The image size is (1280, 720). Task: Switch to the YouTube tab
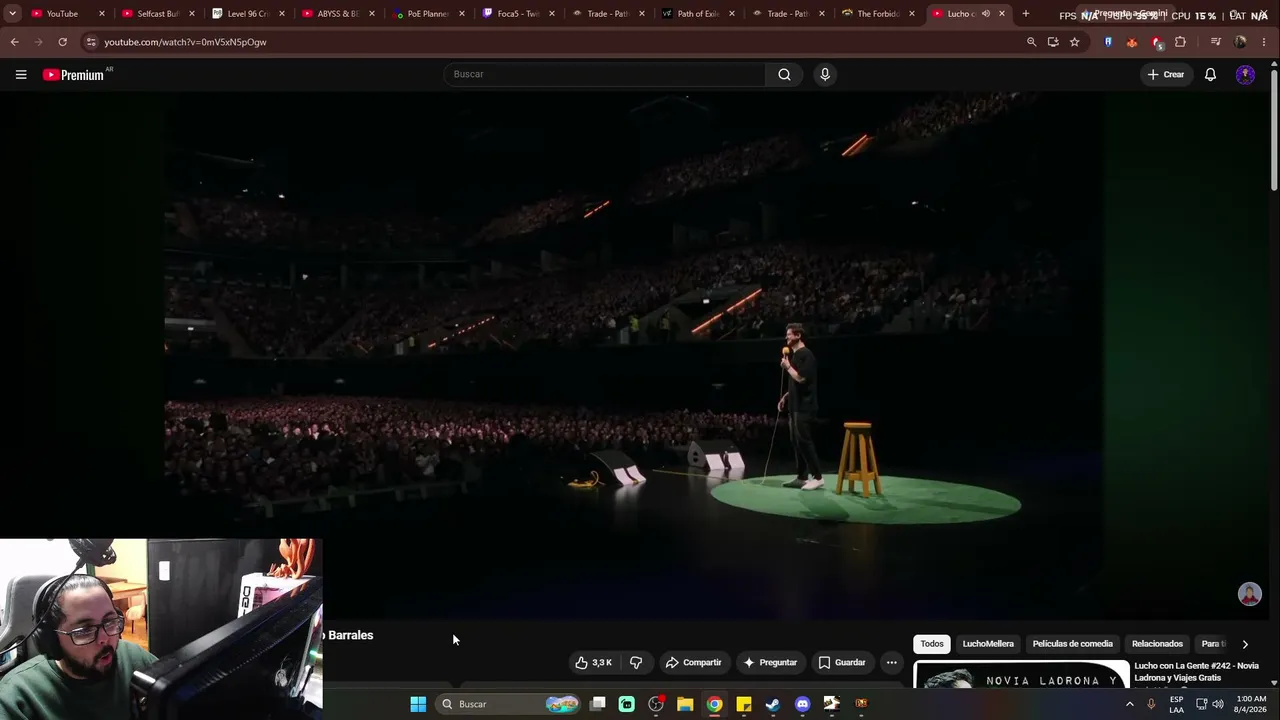click(x=68, y=14)
